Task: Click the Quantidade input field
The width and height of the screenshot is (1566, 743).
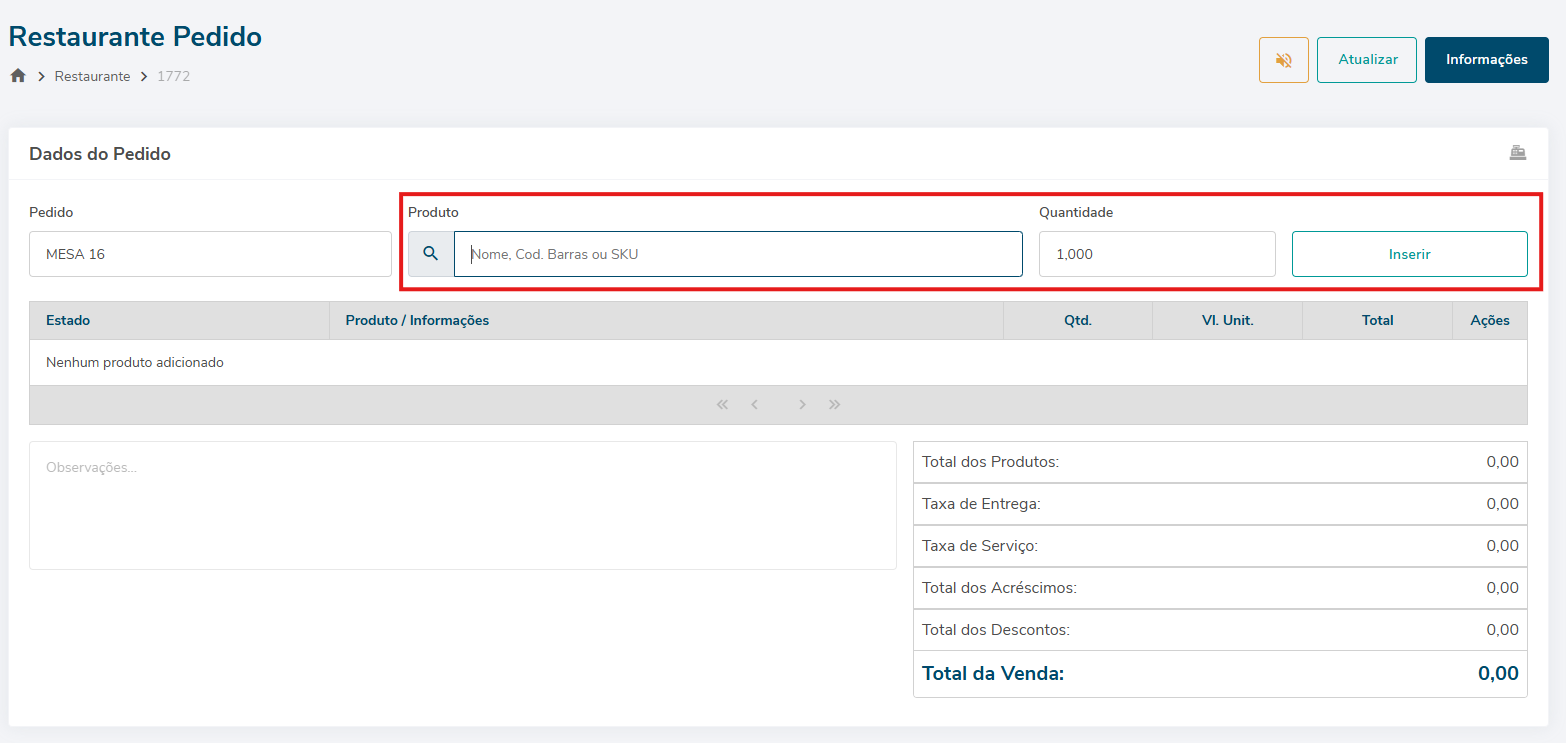Action: coord(1156,254)
